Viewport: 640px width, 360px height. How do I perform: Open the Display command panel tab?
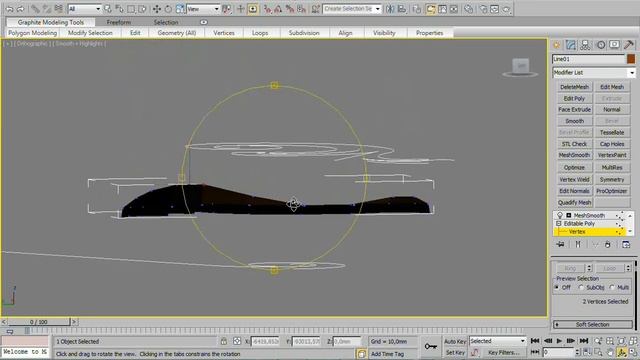click(614, 45)
